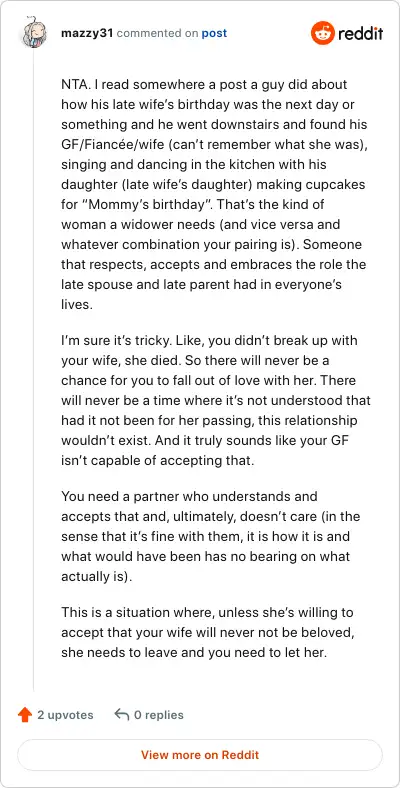Click the paragraph beginning "NTA. I read somewhere"
400x788 pixels.
tap(214, 194)
